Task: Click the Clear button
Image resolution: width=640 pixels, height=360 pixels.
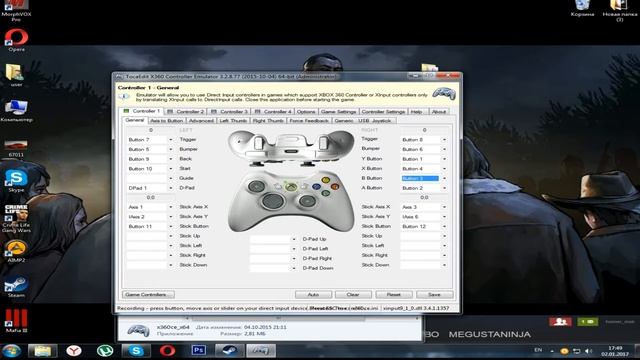Action: coord(353,294)
